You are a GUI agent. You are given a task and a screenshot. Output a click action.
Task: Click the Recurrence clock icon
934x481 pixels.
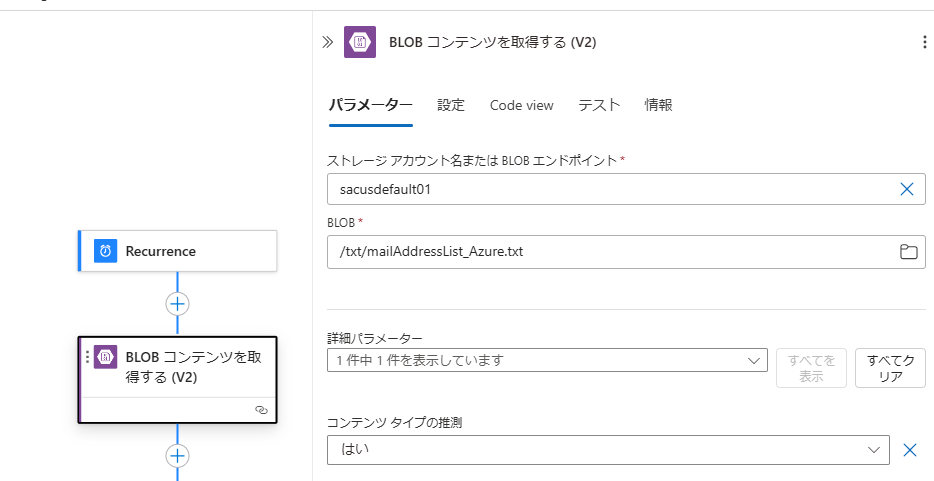105,251
